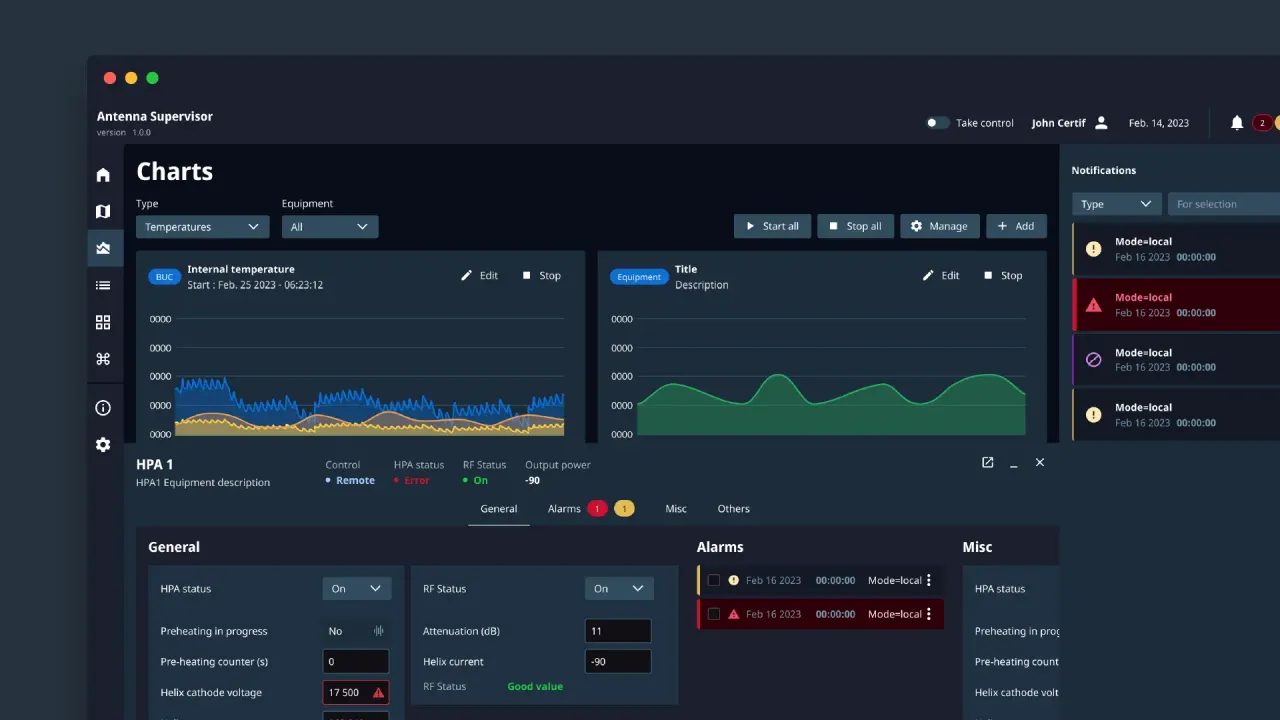
Task: Open the dashboard grid sidebar icon
Action: point(103,322)
